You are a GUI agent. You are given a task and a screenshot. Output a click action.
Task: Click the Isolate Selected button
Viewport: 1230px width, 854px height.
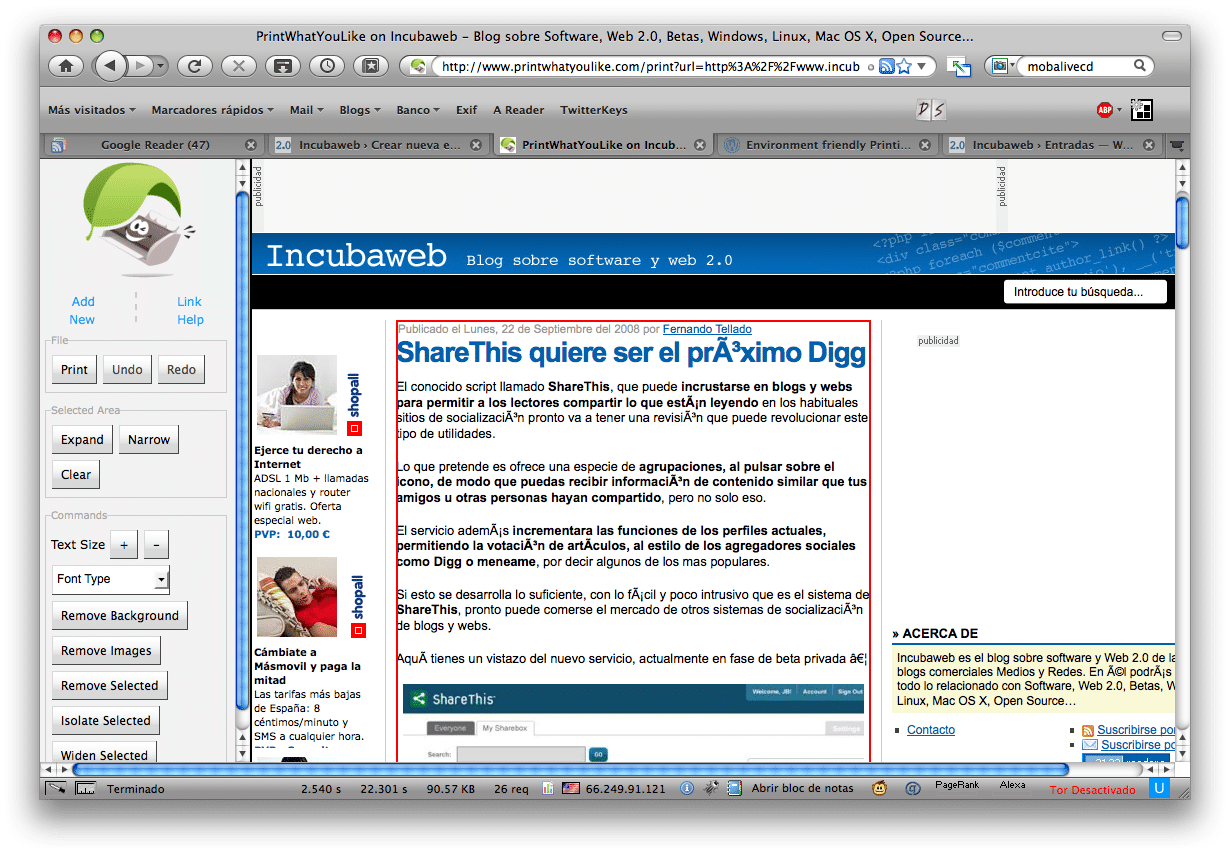click(106, 720)
